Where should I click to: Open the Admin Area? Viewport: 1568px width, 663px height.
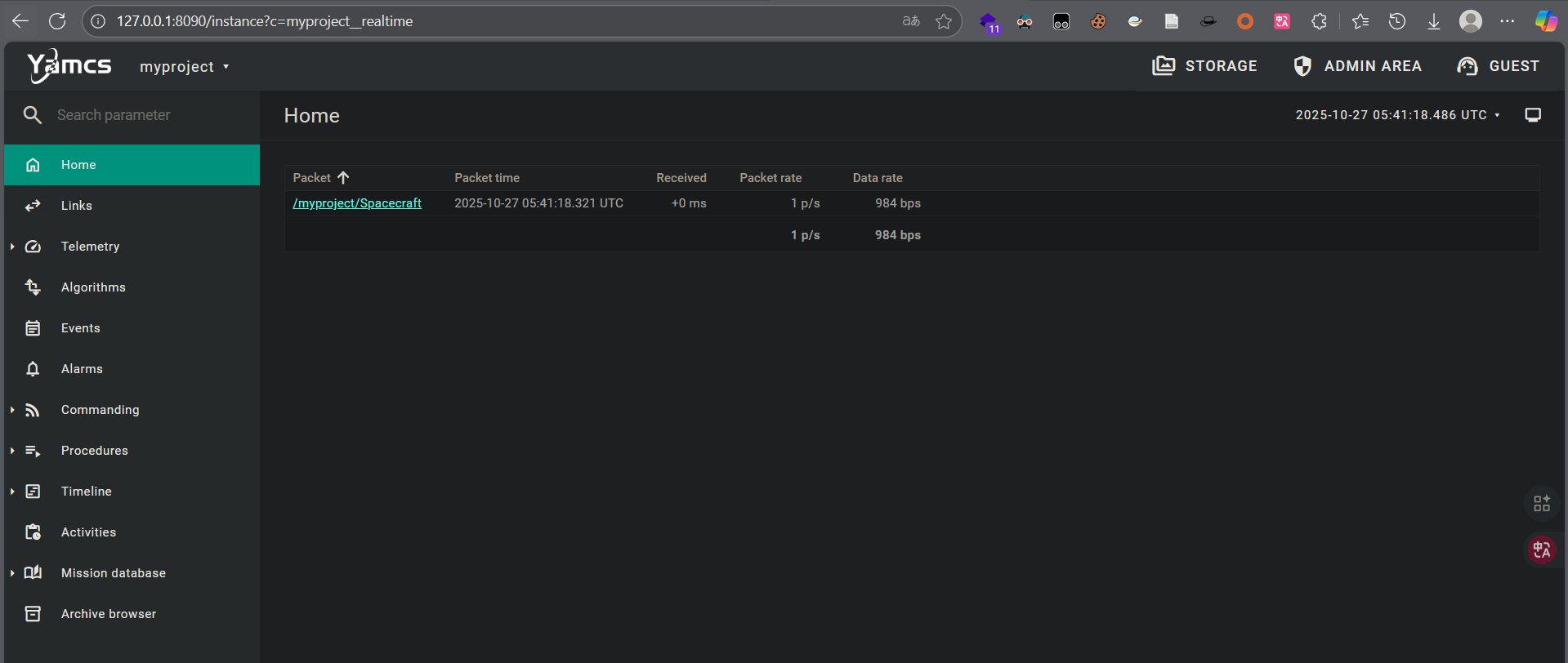(1357, 66)
